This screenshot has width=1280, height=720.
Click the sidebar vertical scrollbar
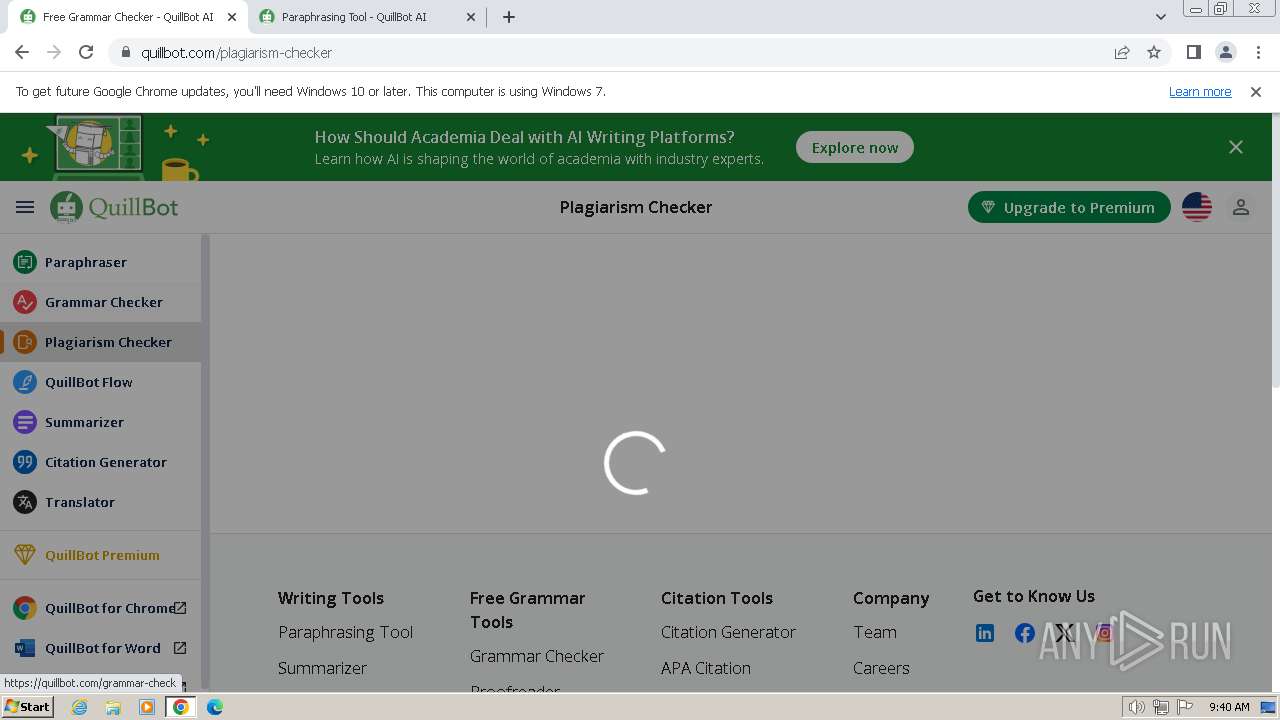tap(205, 460)
